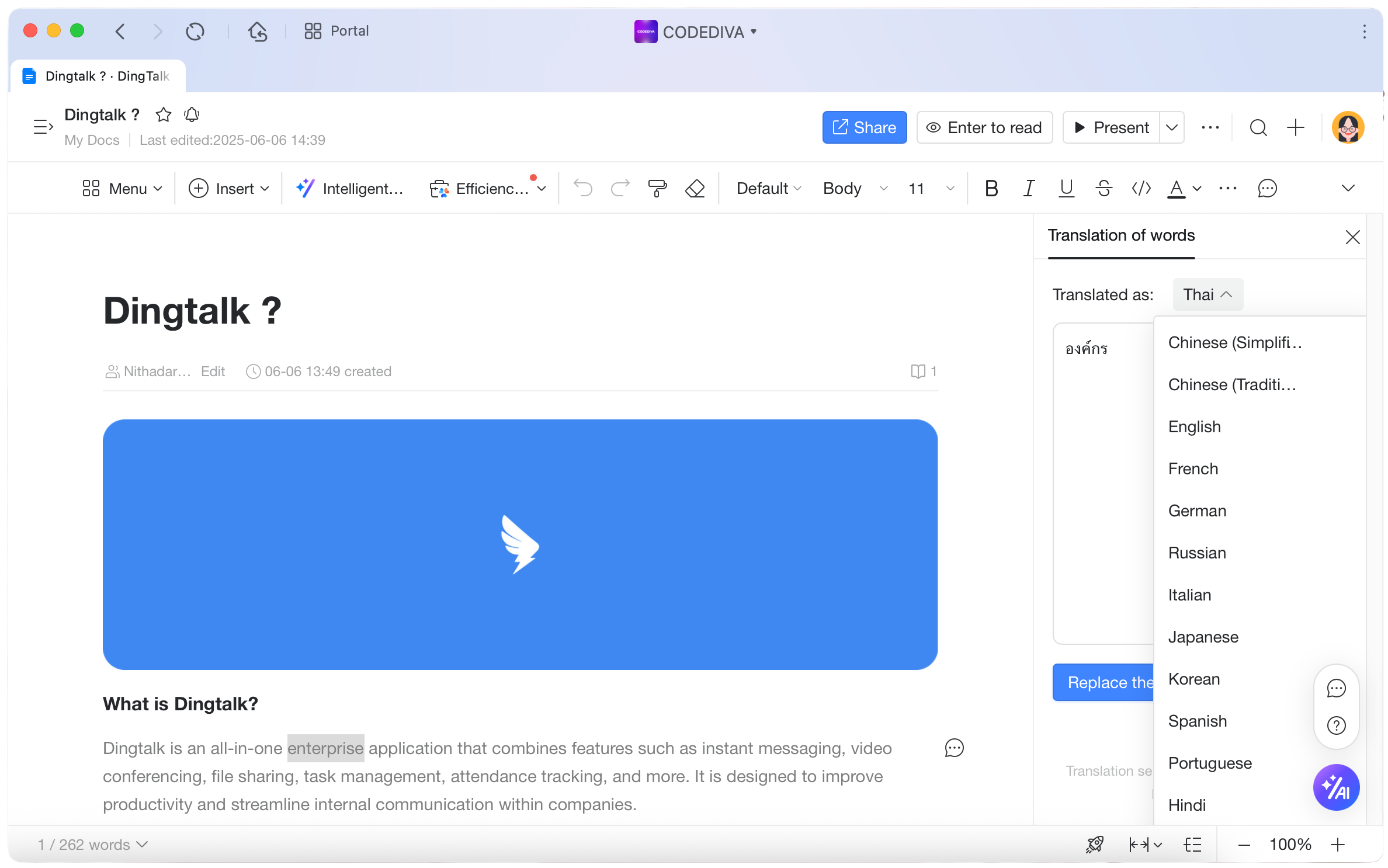Image resolution: width=1388 pixels, height=868 pixels.
Task: Open the comment bubble icon in toolbar
Action: pos(1268,188)
